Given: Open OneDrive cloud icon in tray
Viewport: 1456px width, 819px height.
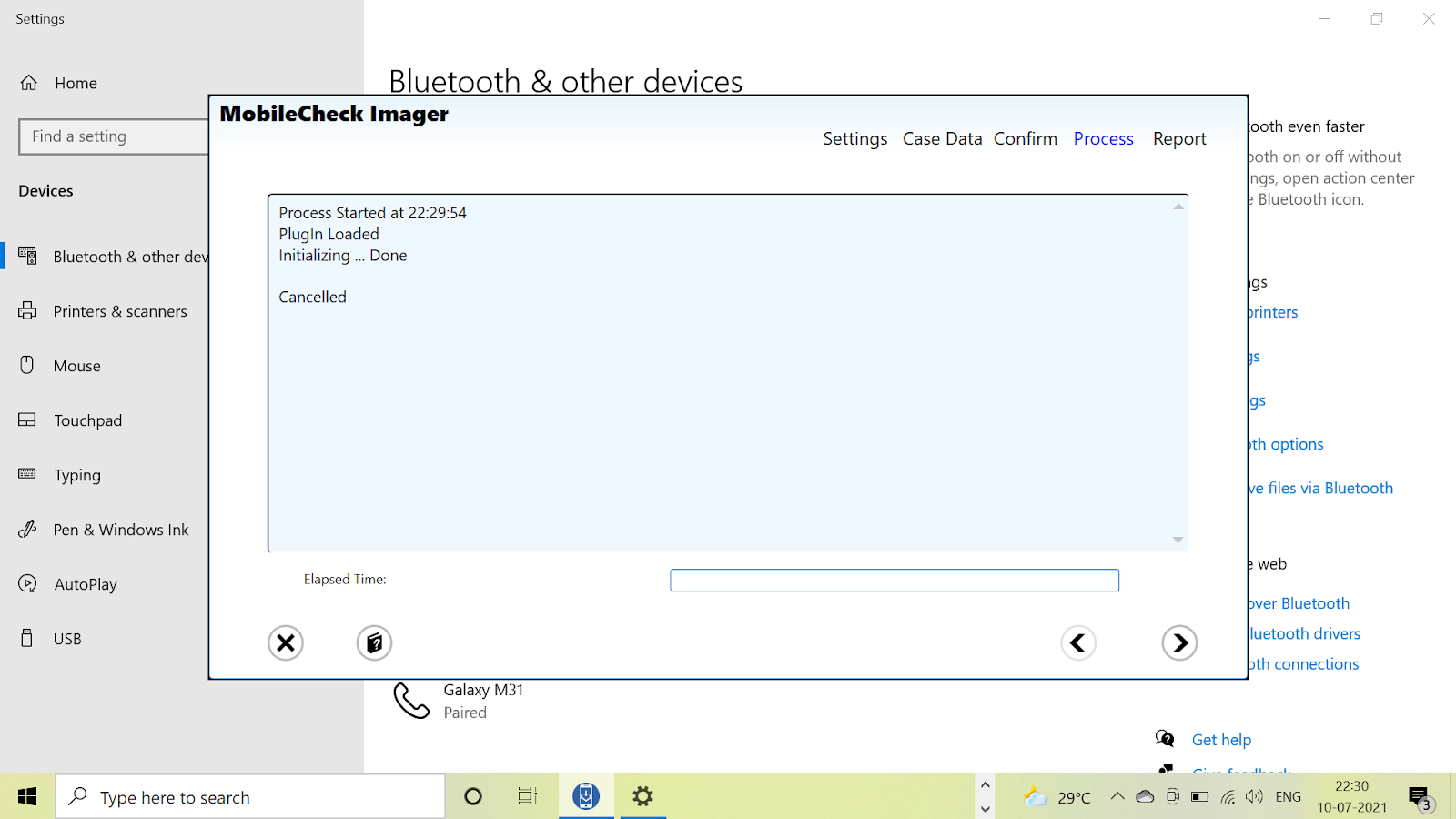Looking at the screenshot, I should (1145, 797).
